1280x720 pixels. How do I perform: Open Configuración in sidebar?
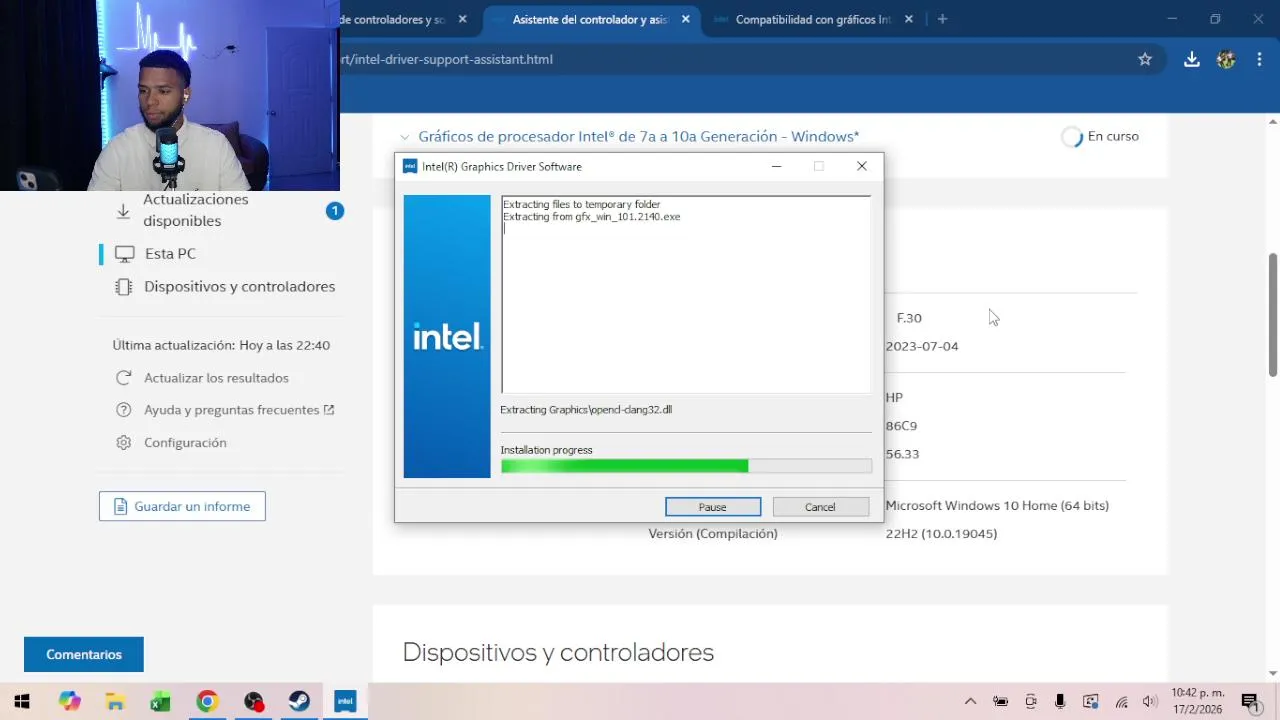(x=185, y=442)
